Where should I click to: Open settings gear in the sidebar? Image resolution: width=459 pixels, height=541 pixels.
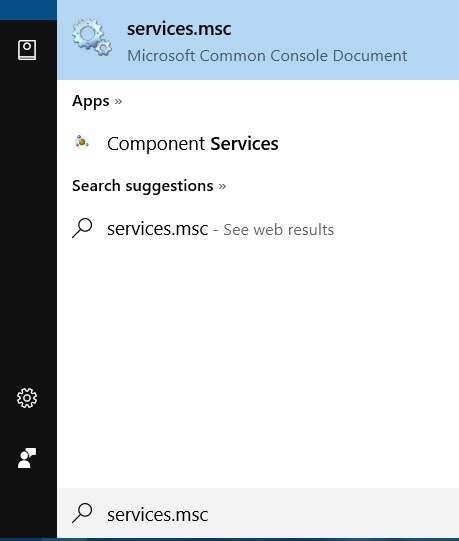(x=27, y=398)
